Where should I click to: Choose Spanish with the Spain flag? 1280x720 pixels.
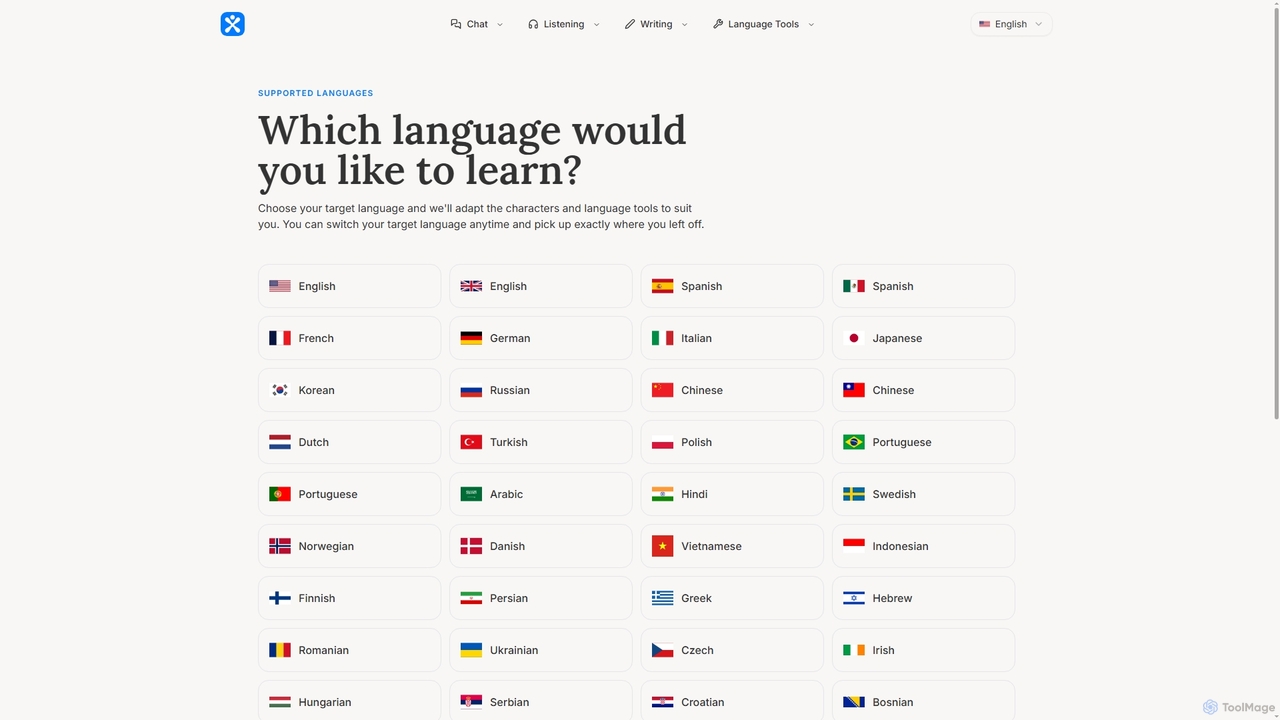732,286
